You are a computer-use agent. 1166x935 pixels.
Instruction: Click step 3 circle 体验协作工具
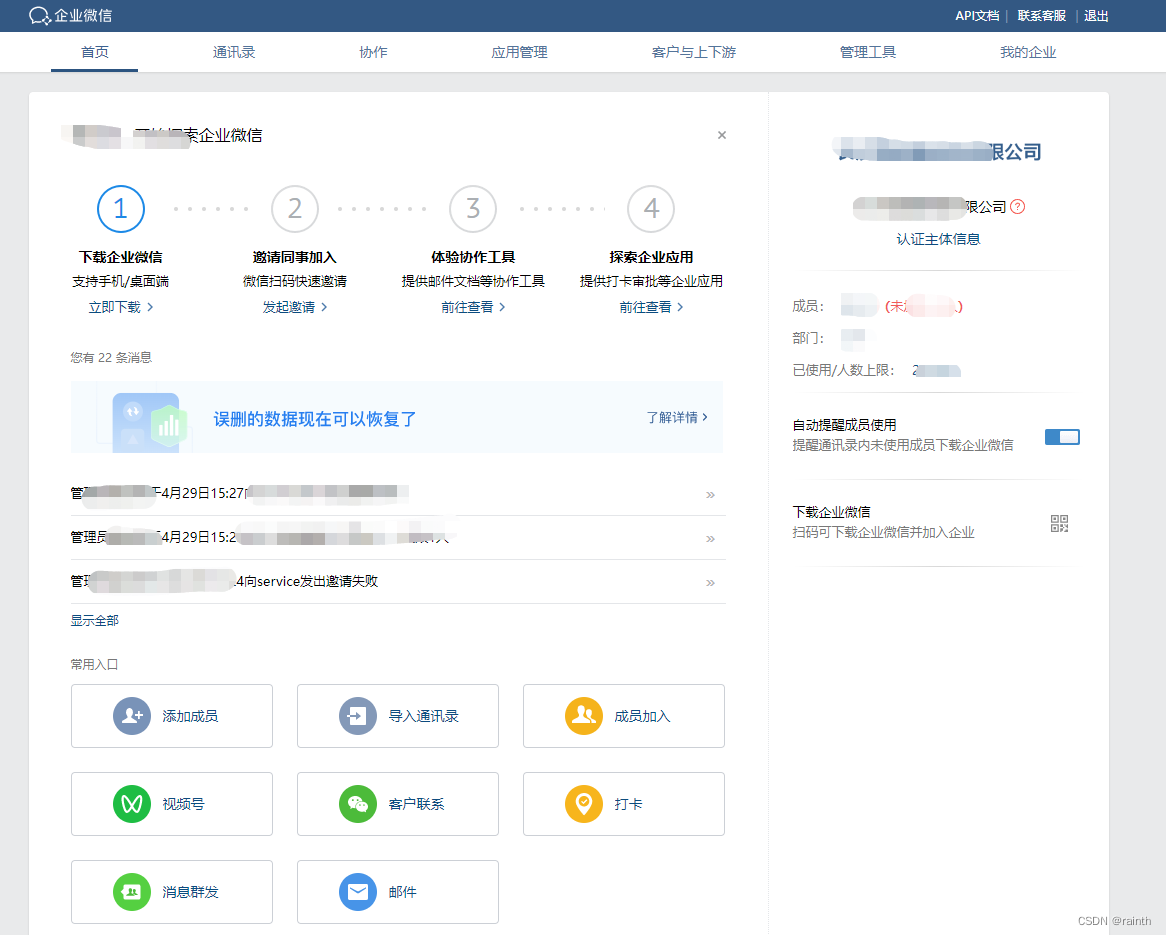[x=473, y=209]
